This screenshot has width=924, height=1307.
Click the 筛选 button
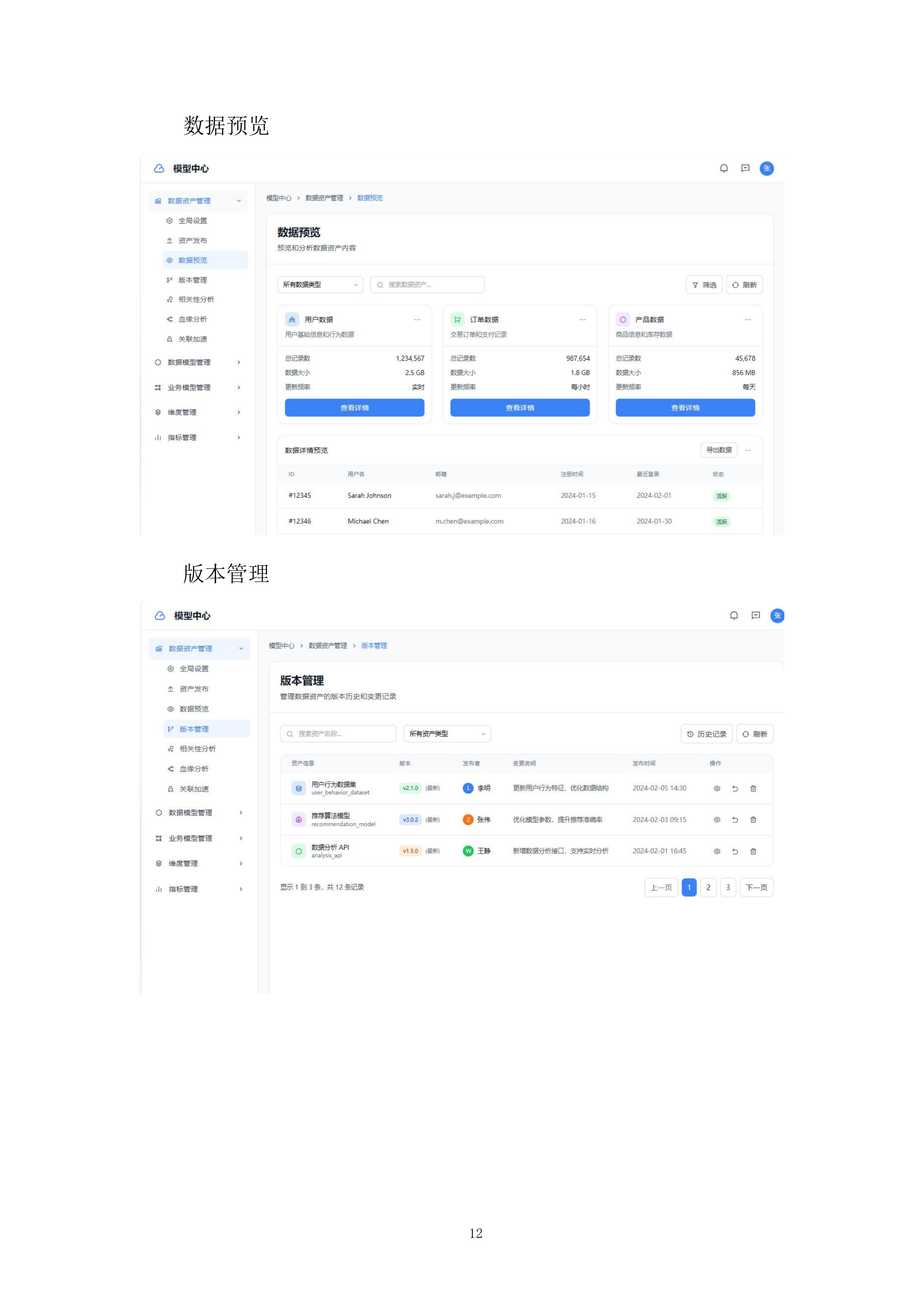click(704, 285)
